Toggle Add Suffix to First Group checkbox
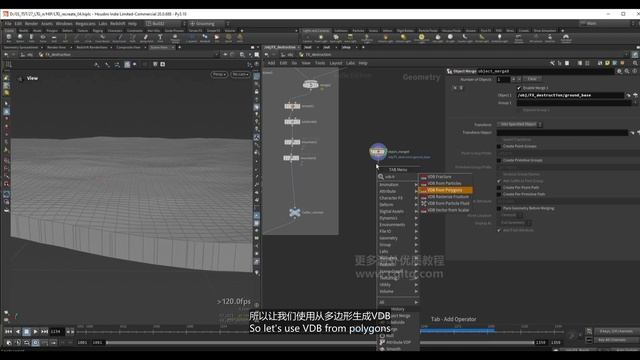Viewport: 640px width, 360px height. pyautogui.click(x=499, y=181)
